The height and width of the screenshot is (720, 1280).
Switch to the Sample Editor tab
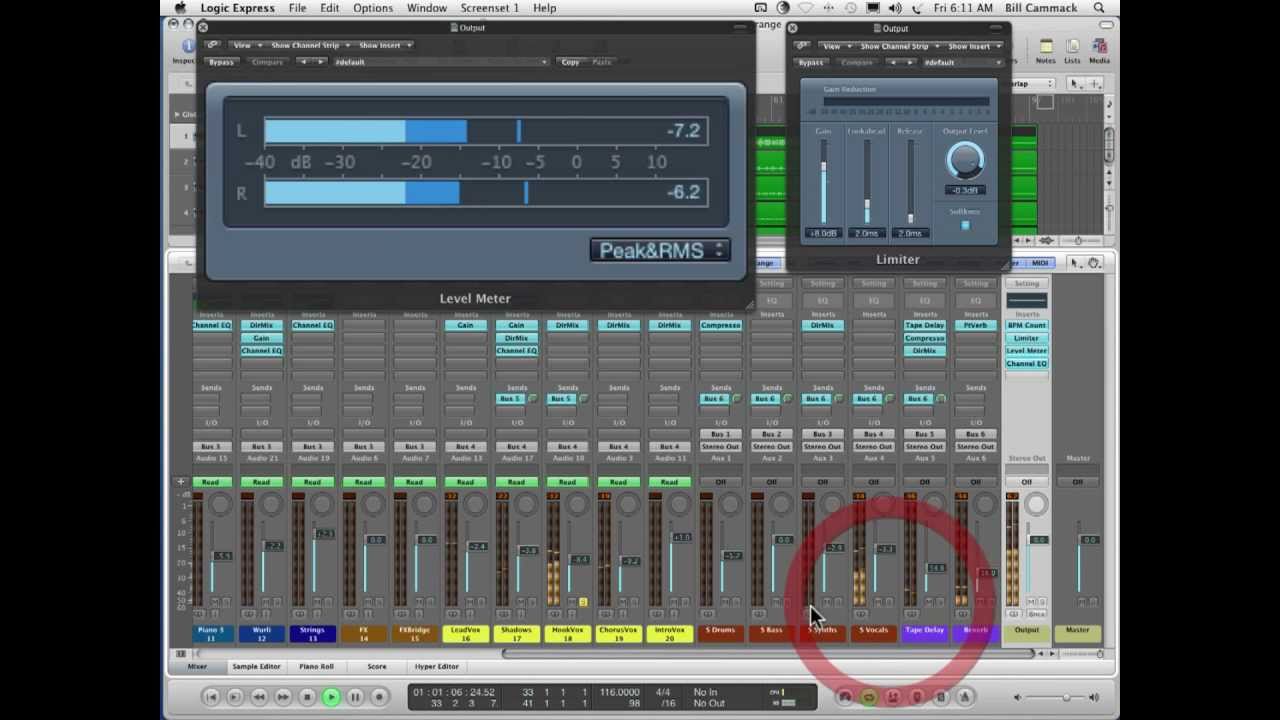tap(256, 666)
